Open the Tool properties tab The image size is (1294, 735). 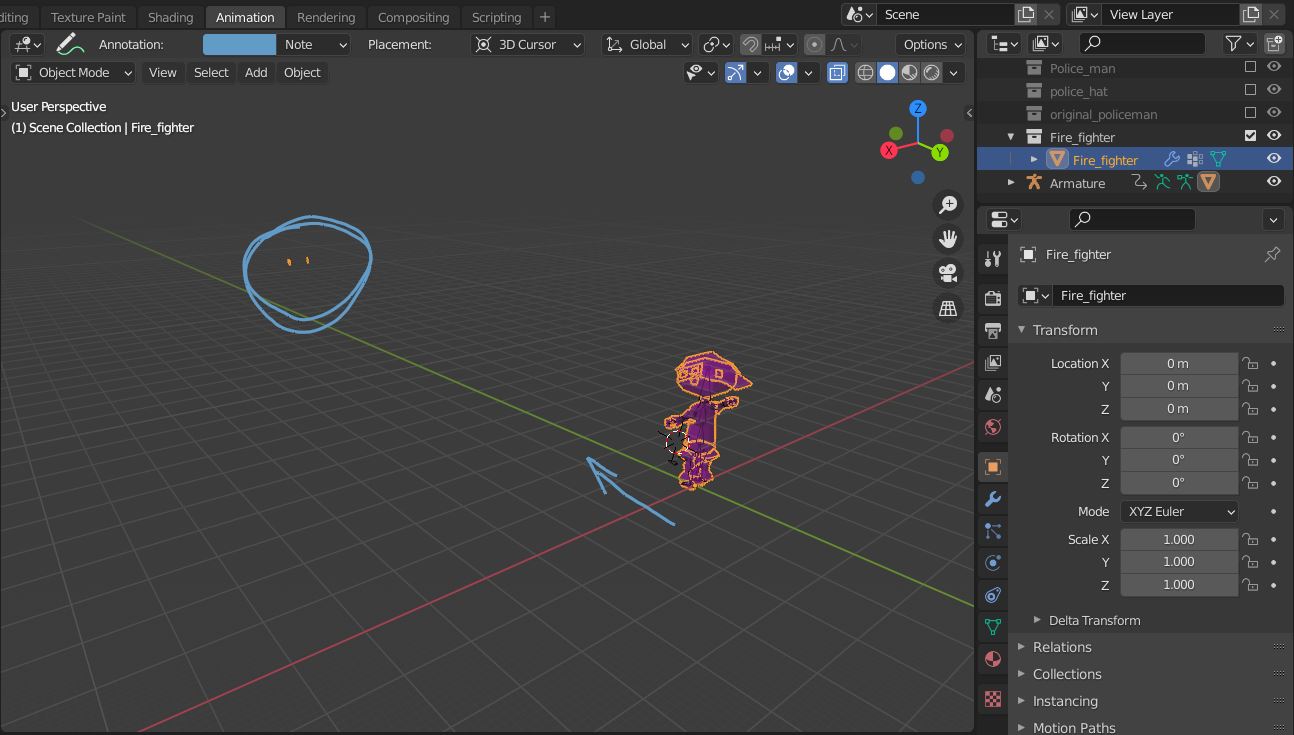[x=993, y=259]
